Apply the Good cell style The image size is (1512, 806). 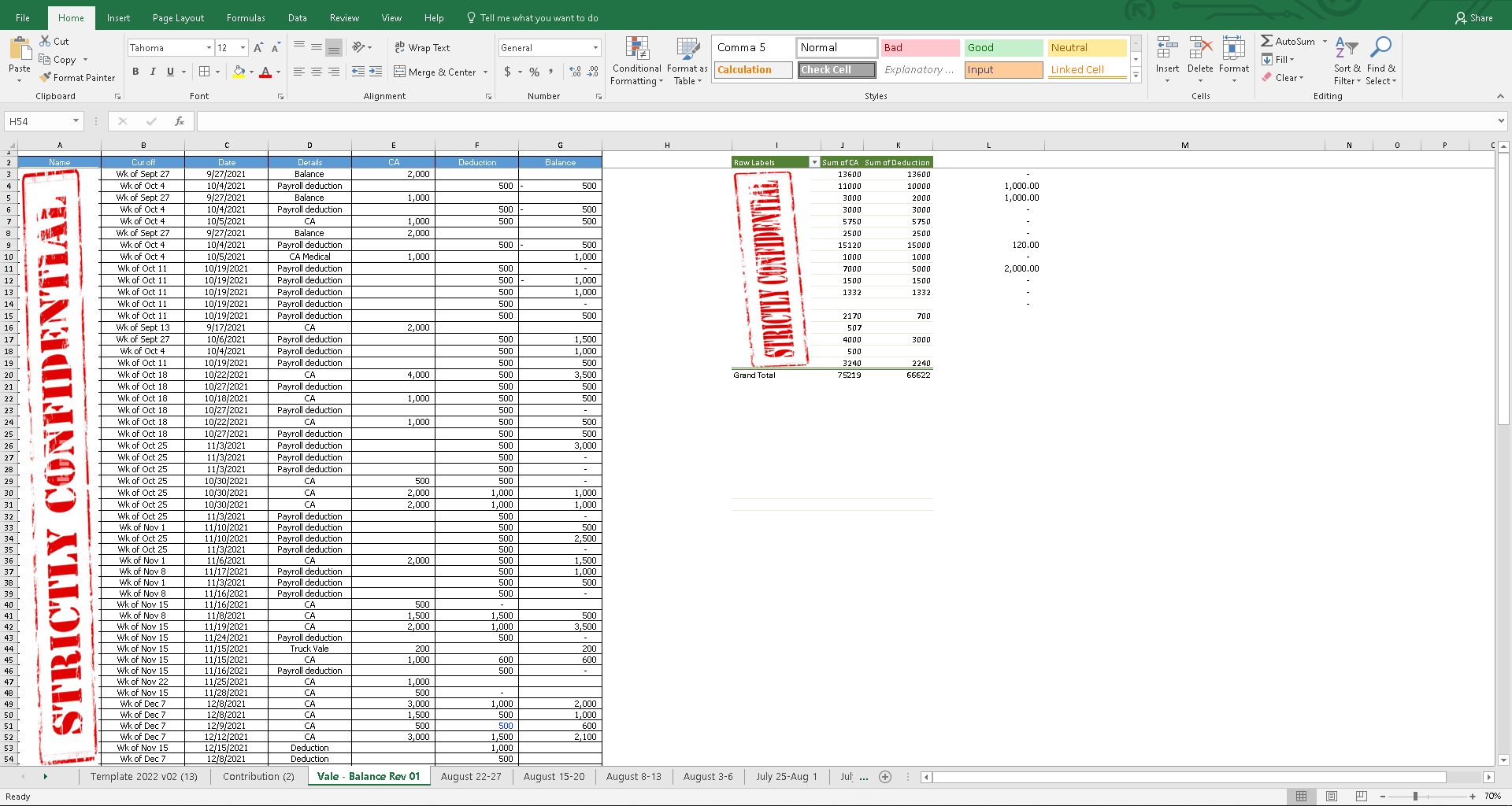tap(1003, 47)
